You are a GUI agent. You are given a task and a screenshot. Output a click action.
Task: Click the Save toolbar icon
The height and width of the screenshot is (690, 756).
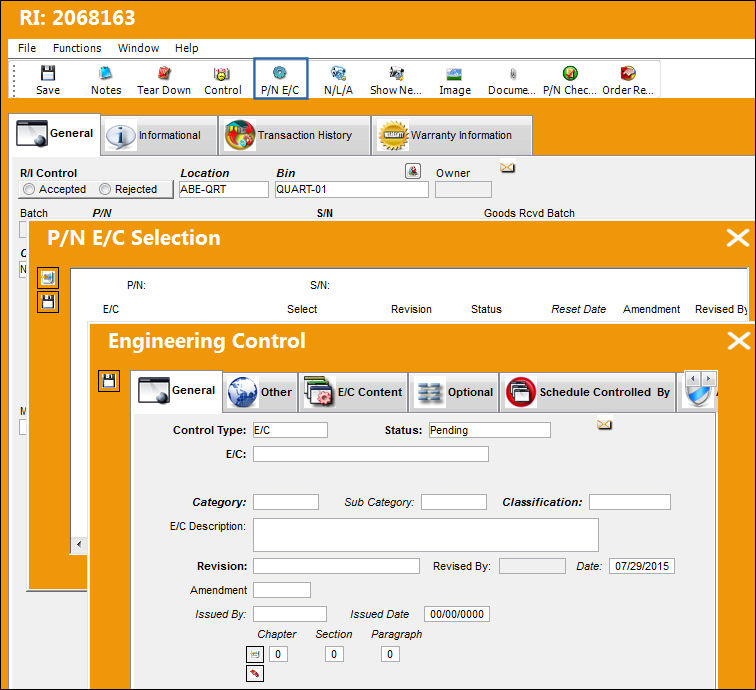pyautogui.click(x=48, y=80)
